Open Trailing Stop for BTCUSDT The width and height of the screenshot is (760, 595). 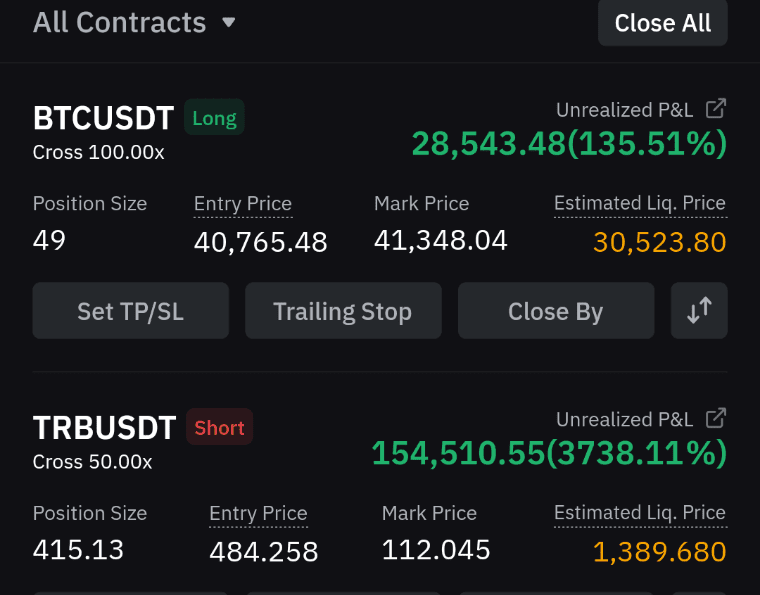343,311
